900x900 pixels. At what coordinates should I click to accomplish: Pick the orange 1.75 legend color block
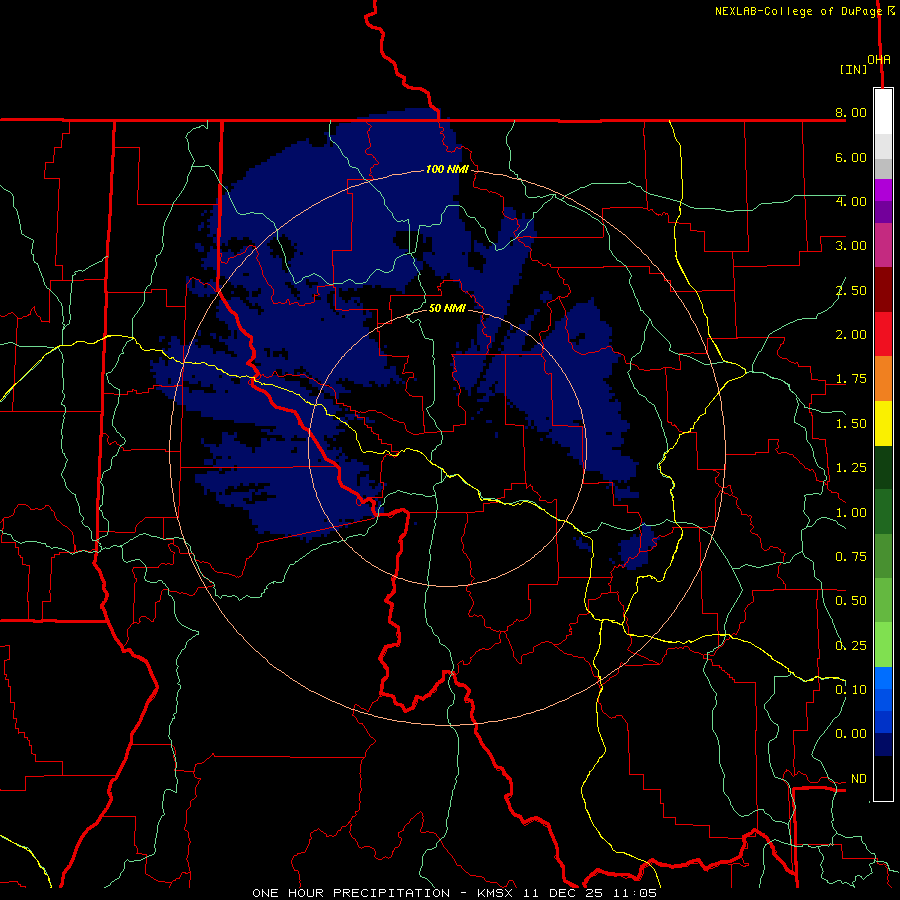click(883, 379)
